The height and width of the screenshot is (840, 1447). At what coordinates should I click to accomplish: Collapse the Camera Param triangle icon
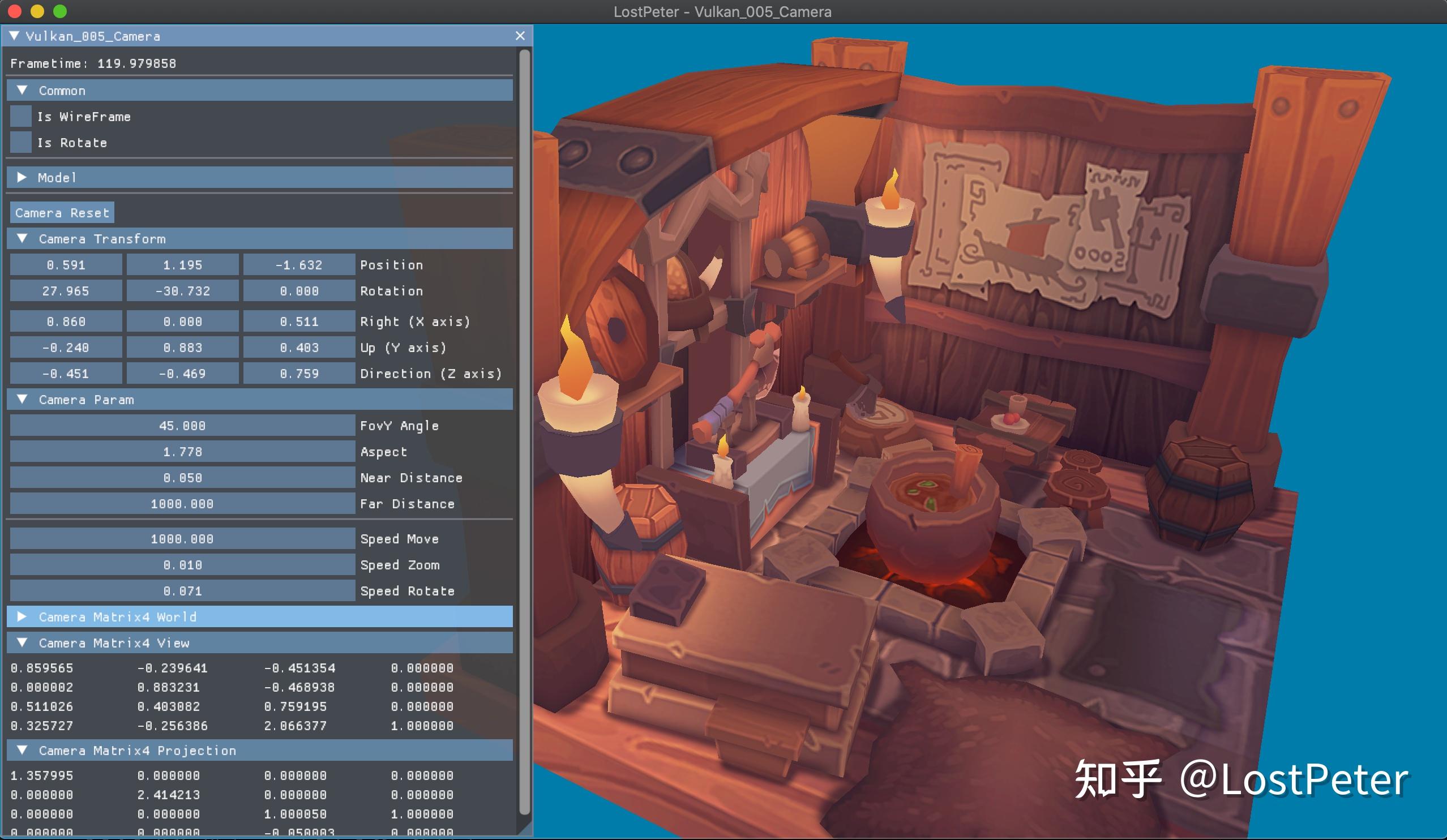point(23,400)
